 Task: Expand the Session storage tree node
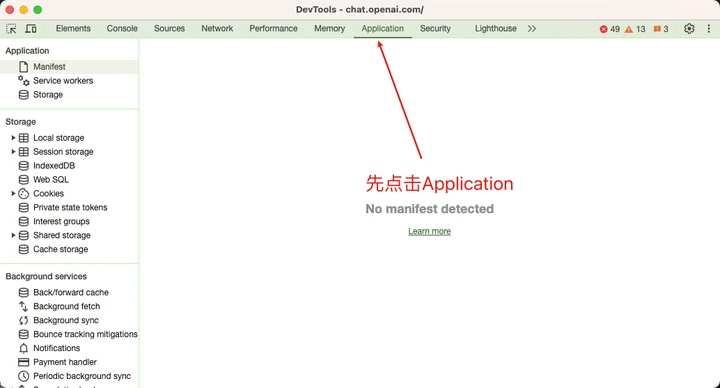point(13,152)
